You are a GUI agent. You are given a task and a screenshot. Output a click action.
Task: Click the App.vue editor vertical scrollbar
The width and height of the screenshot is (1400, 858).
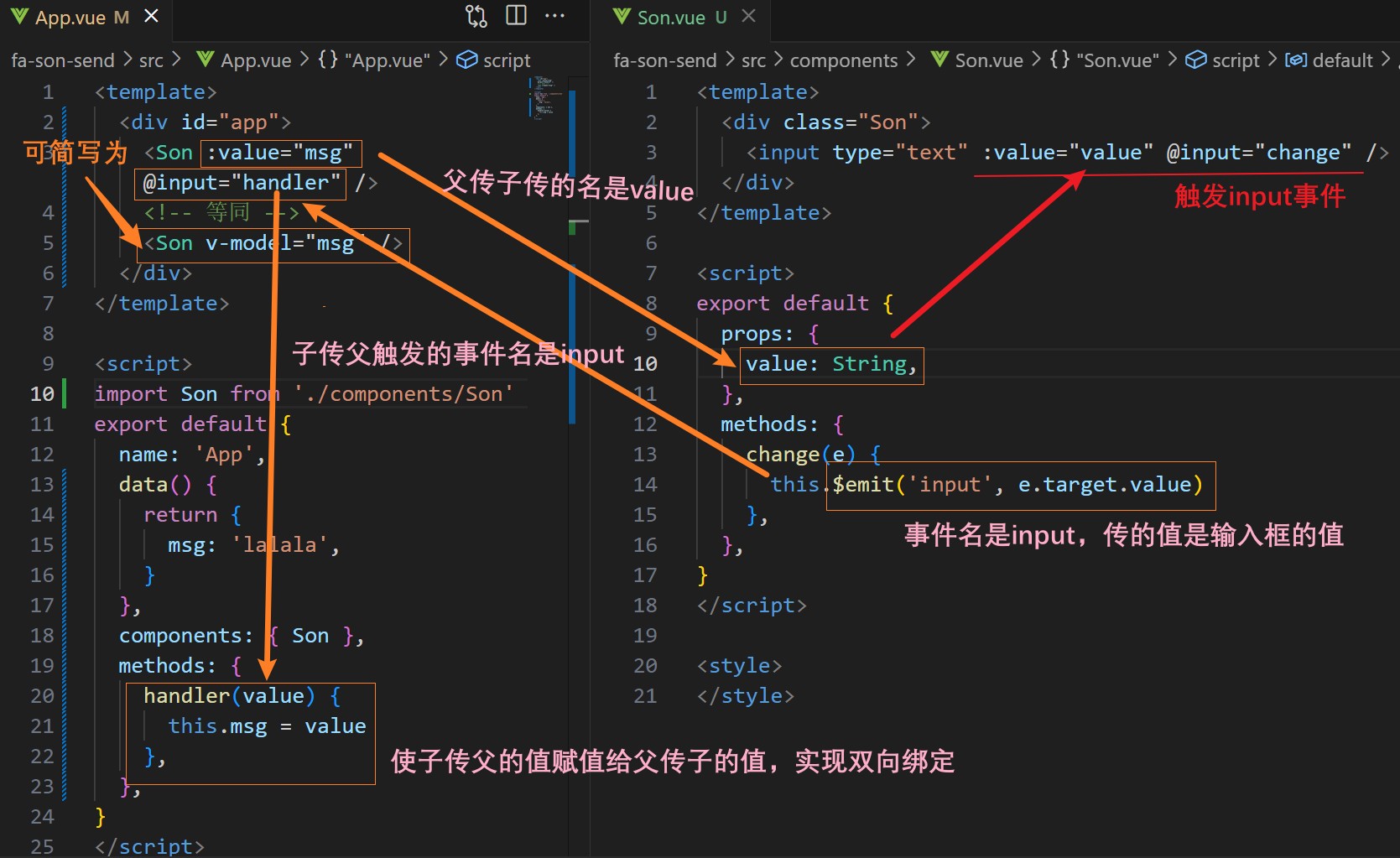click(572, 252)
